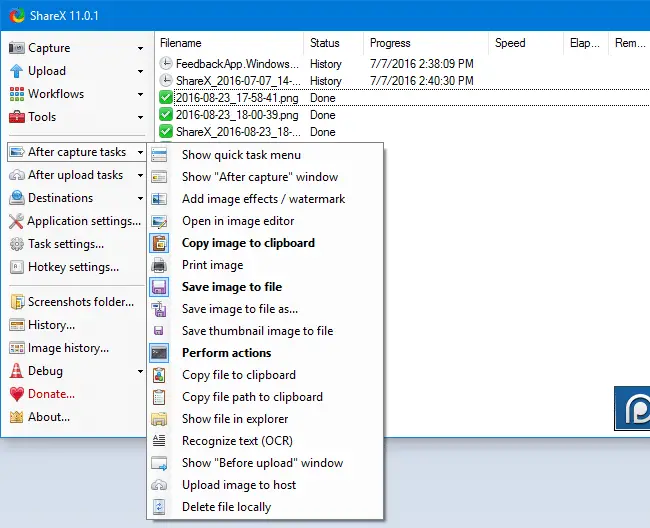
Task: Expand the Tools submenu arrow
Action: pyautogui.click(x=141, y=117)
